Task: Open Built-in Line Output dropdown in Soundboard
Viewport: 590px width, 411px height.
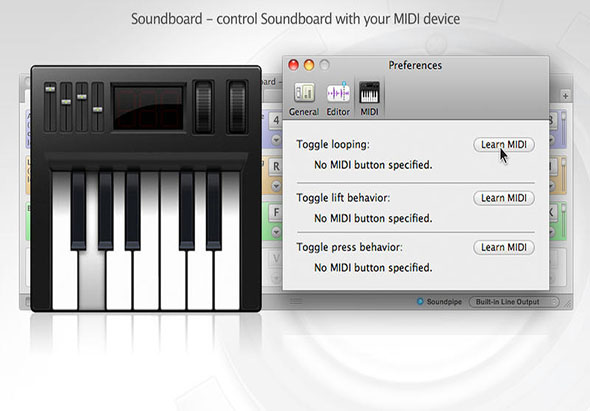Action: pyautogui.click(x=514, y=302)
